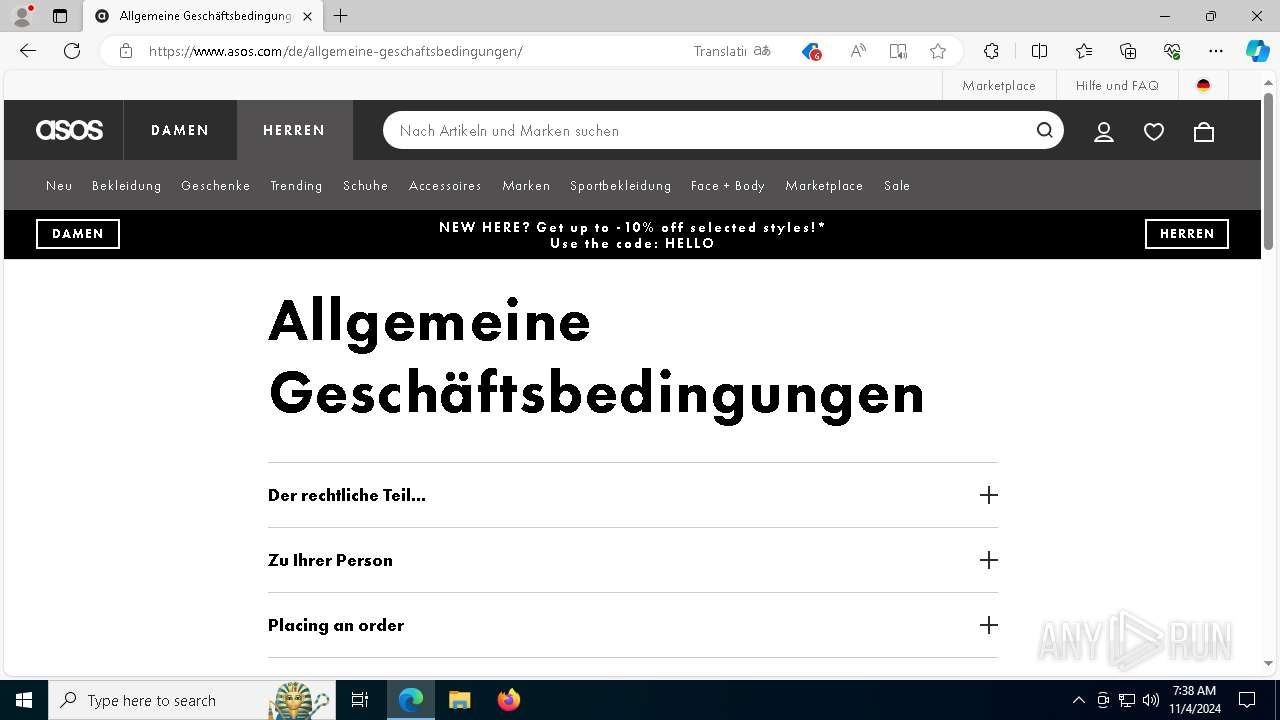The height and width of the screenshot is (720, 1280).
Task: Open the taskbar clock and date
Action: [x=1194, y=700]
